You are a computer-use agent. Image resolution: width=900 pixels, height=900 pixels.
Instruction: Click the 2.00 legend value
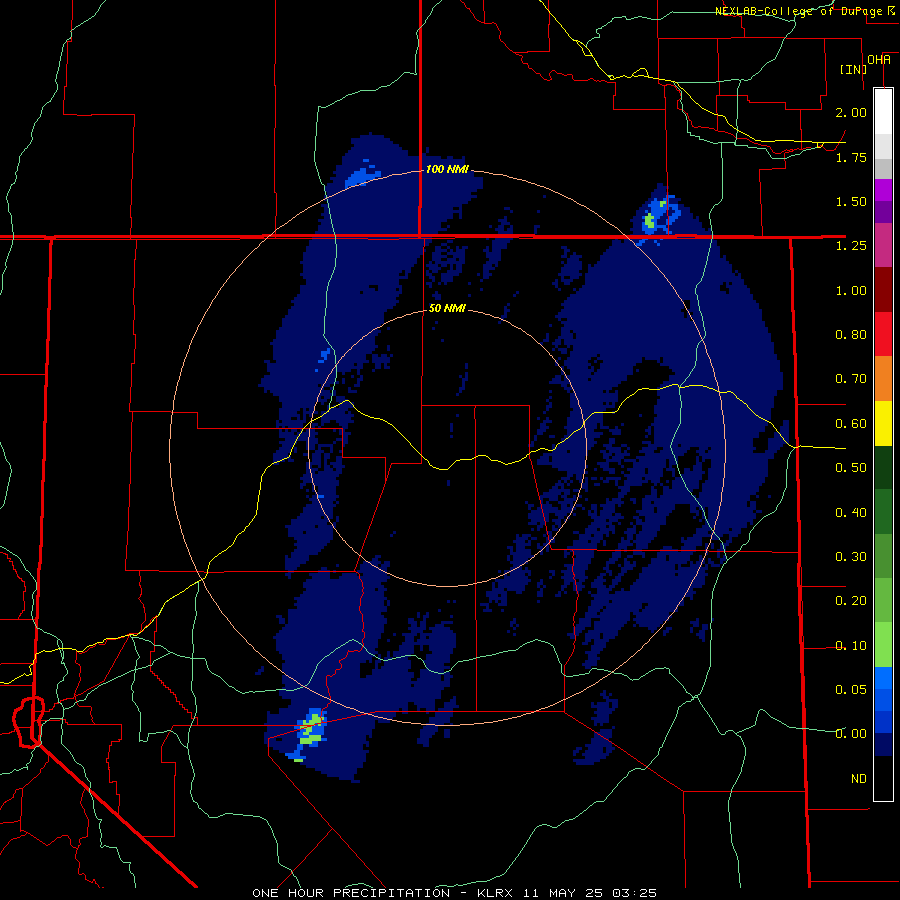[x=851, y=112]
